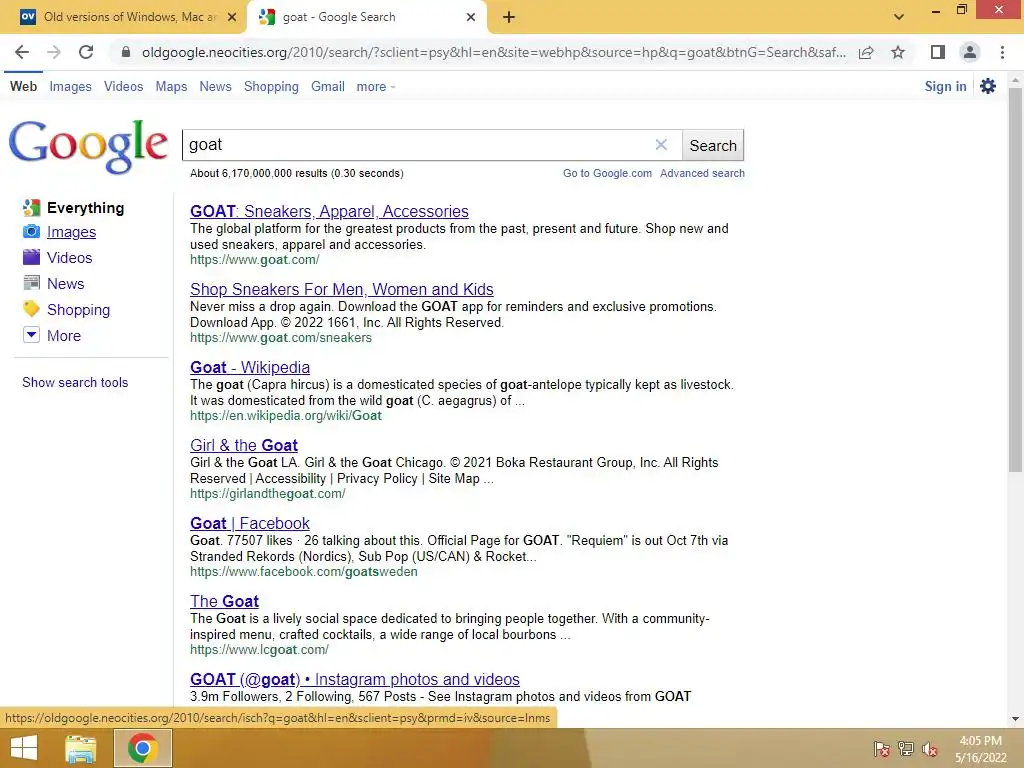Clear the search box with the X
Viewport: 1024px width, 768px height.
pos(661,144)
